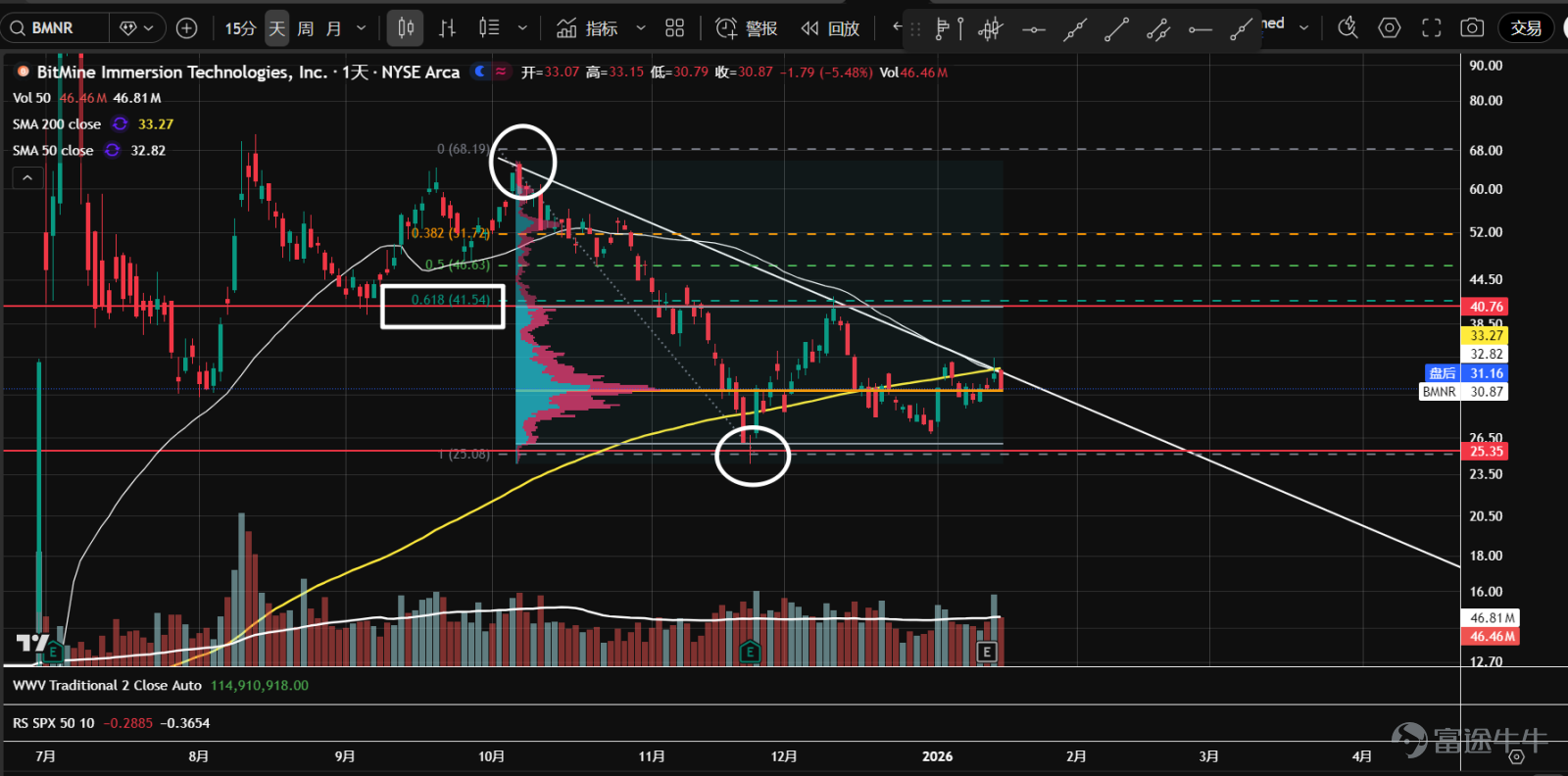Select the bar chart type icon

click(x=447, y=28)
